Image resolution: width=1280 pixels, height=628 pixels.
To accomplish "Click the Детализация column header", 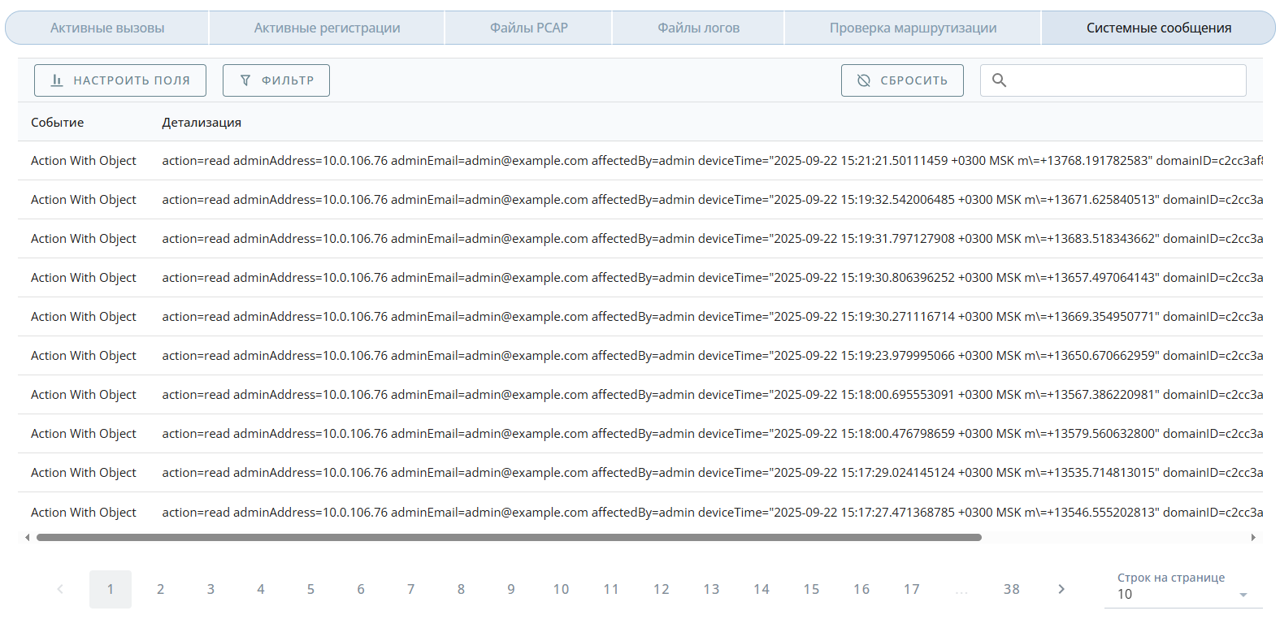I will point(201,123).
